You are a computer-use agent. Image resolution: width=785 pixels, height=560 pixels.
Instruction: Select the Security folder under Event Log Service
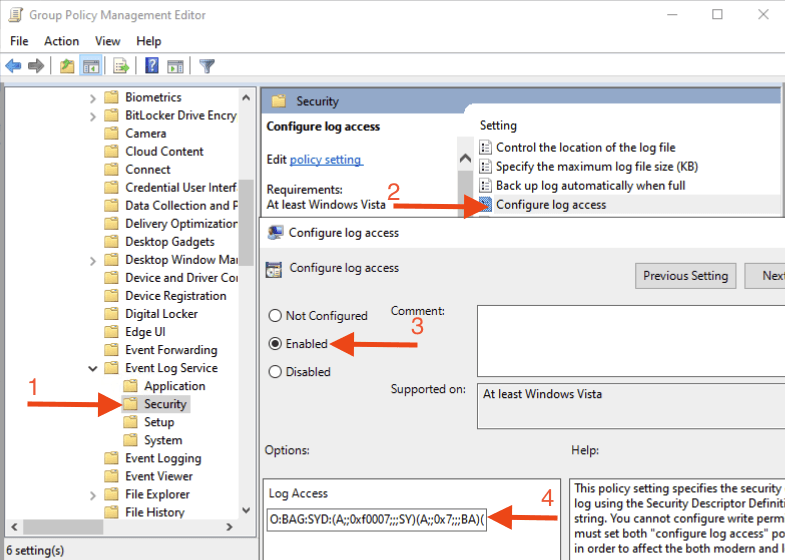pos(164,404)
